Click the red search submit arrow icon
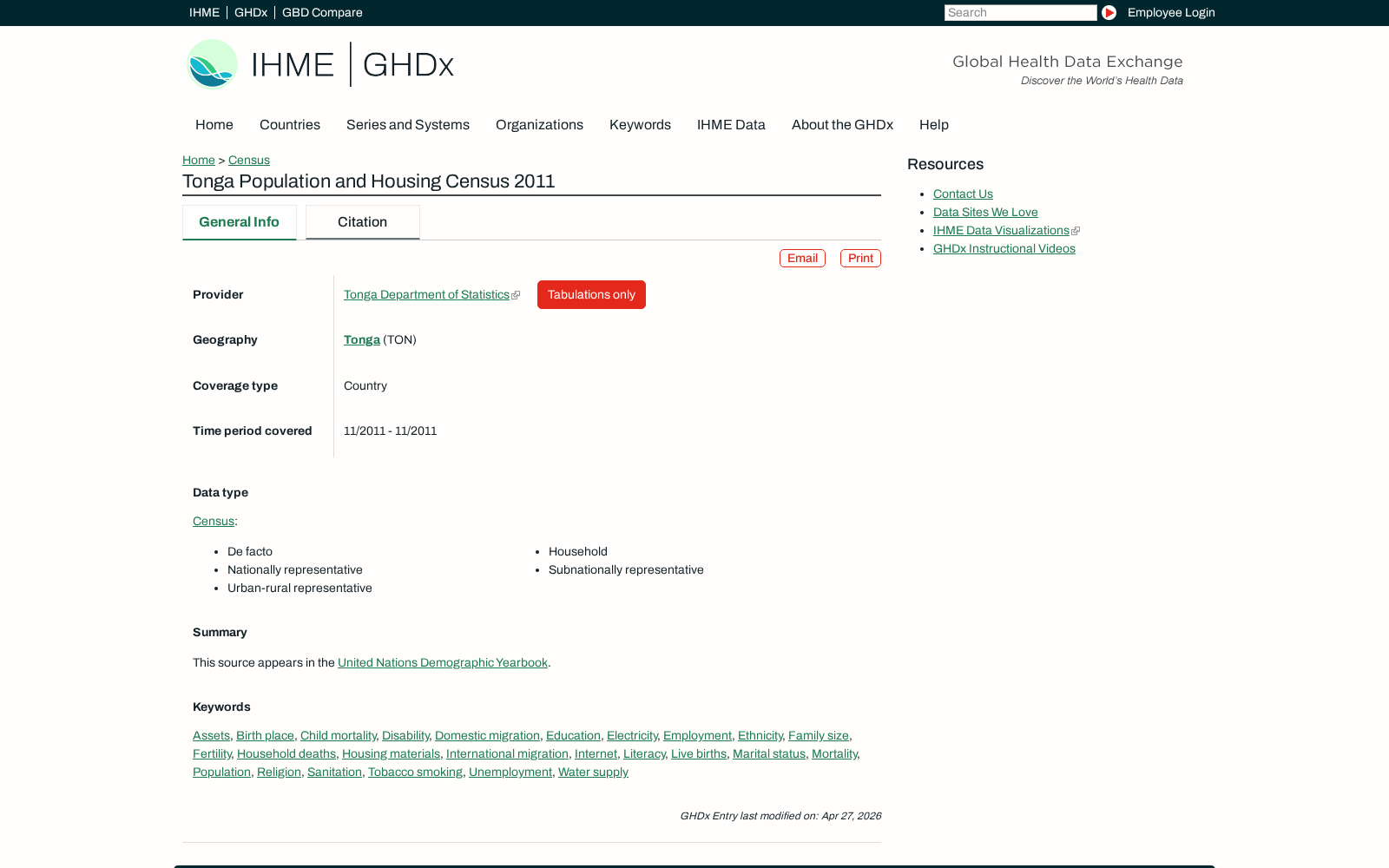1389x868 pixels. tap(1109, 12)
